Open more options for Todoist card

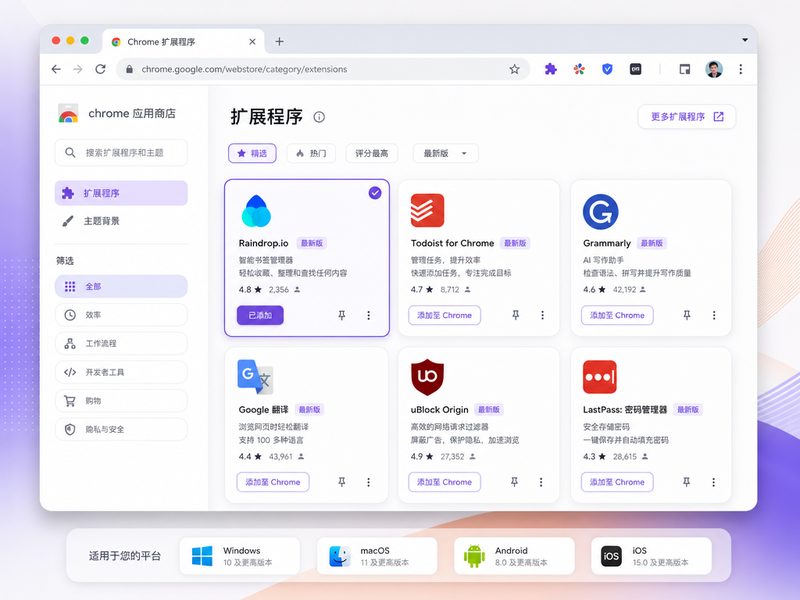pyautogui.click(x=542, y=315)
